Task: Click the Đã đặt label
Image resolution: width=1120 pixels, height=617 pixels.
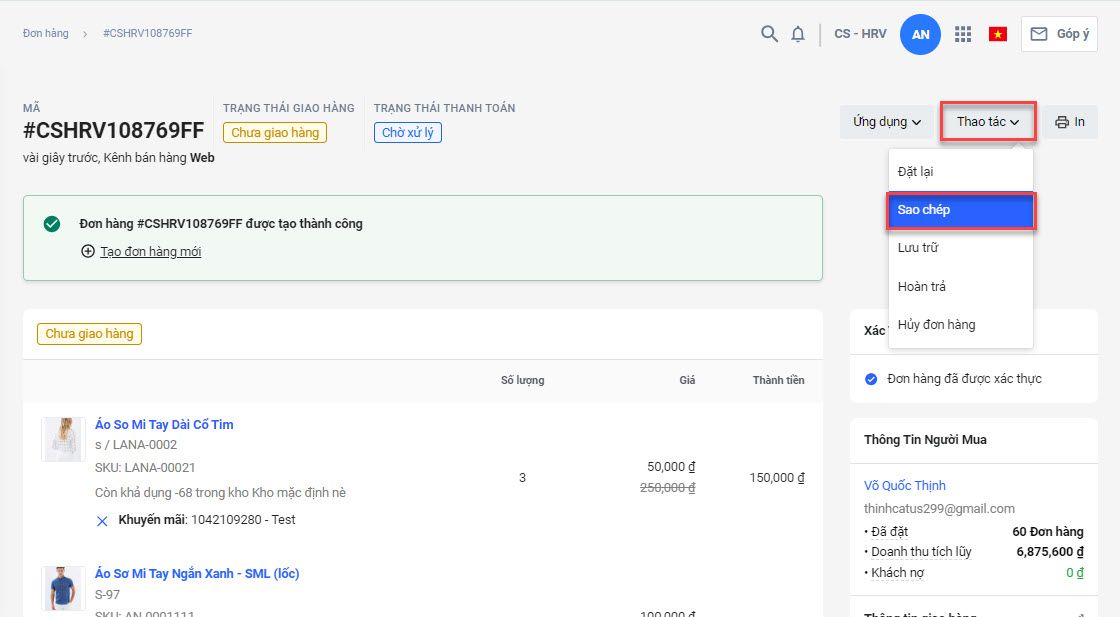Action: (x=889, y=531)
